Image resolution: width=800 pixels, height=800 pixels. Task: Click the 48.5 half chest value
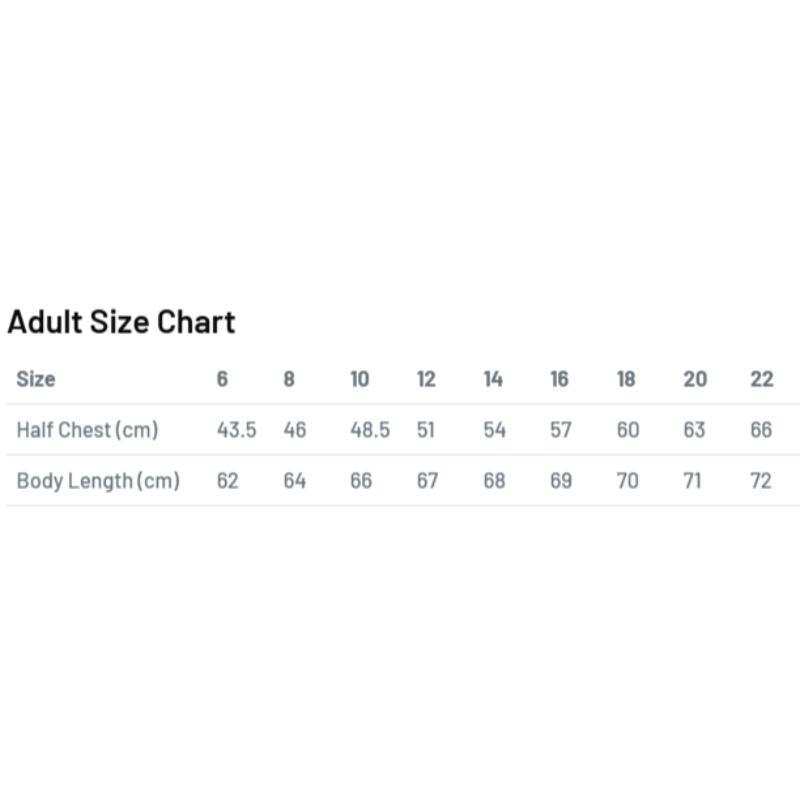370,430
